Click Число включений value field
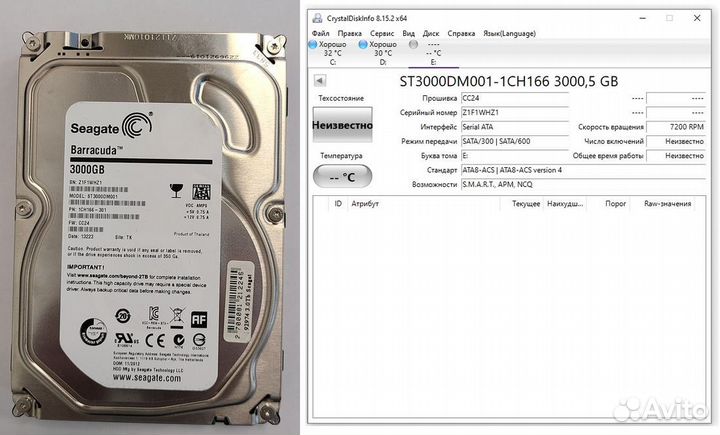Viewport: 720px width, 435px height. (676, 141)
